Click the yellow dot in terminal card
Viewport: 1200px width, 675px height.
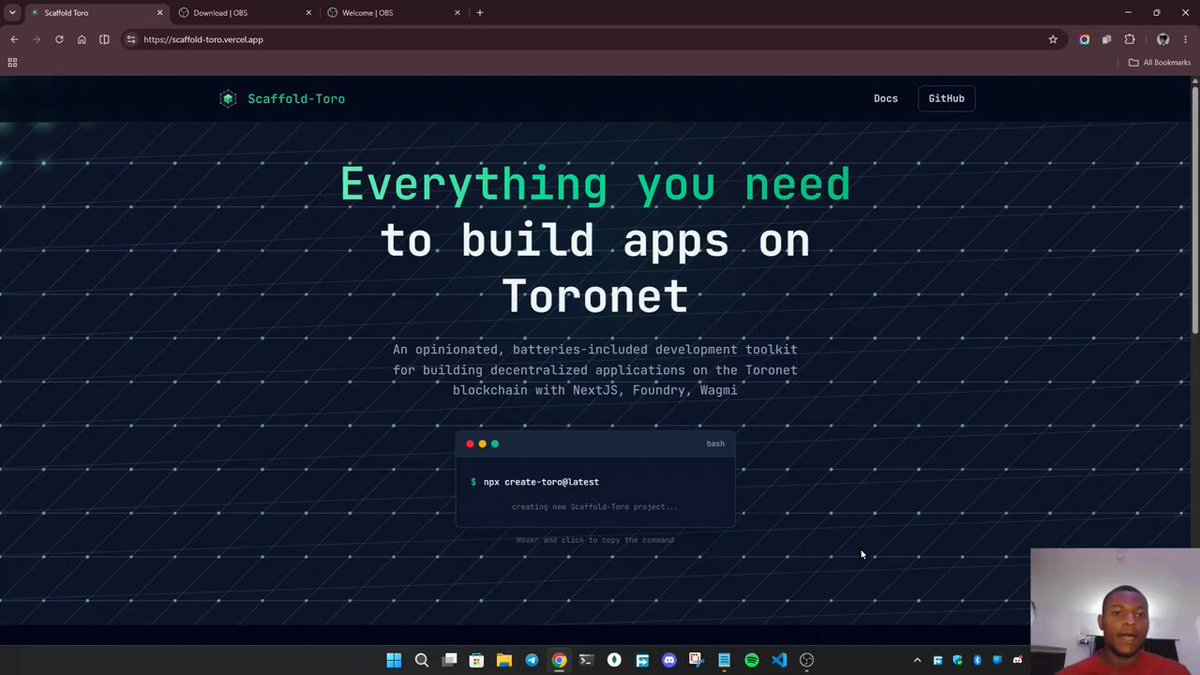tap(482, 444)
